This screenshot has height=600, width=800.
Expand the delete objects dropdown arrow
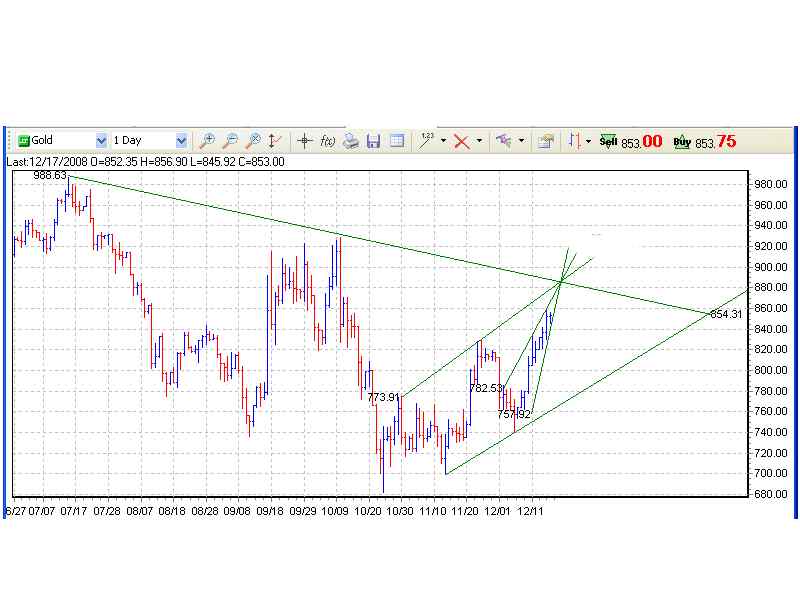coord(479,141)
